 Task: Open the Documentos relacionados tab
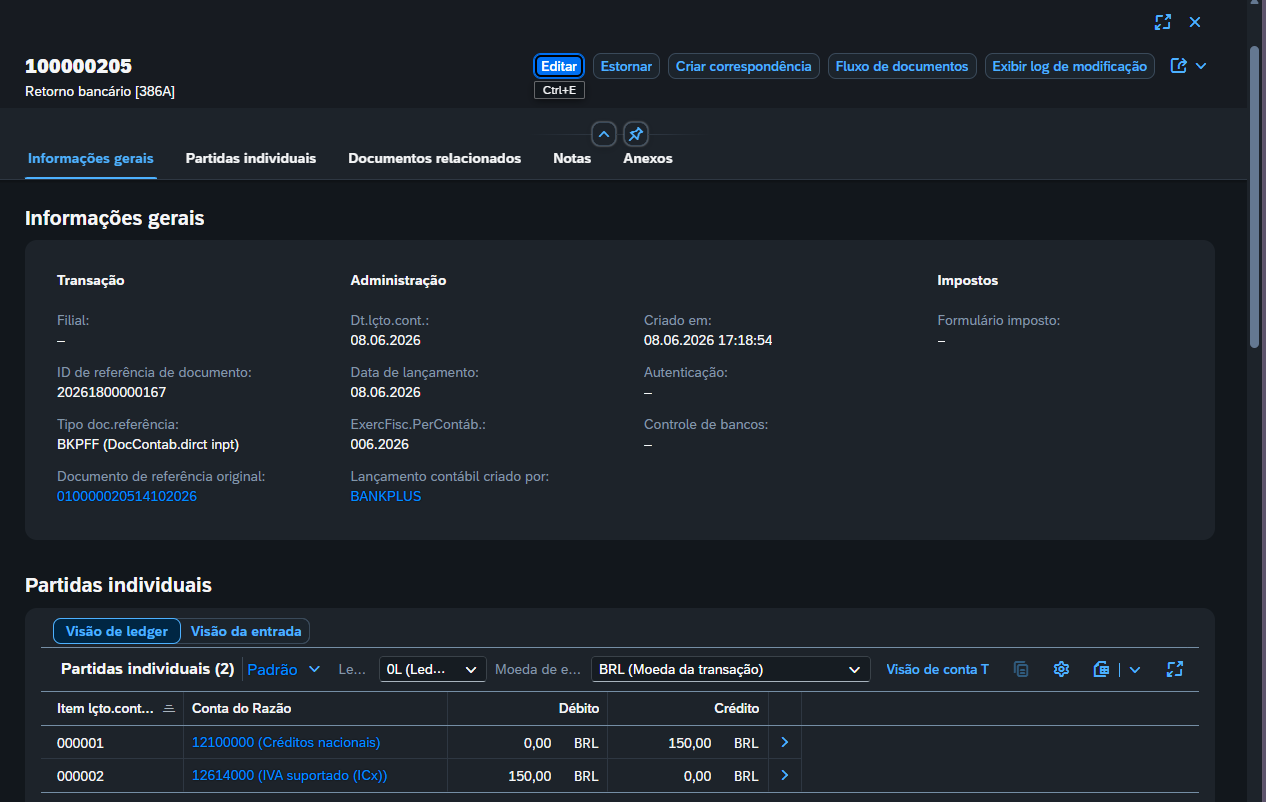click(x=434, y=158)
